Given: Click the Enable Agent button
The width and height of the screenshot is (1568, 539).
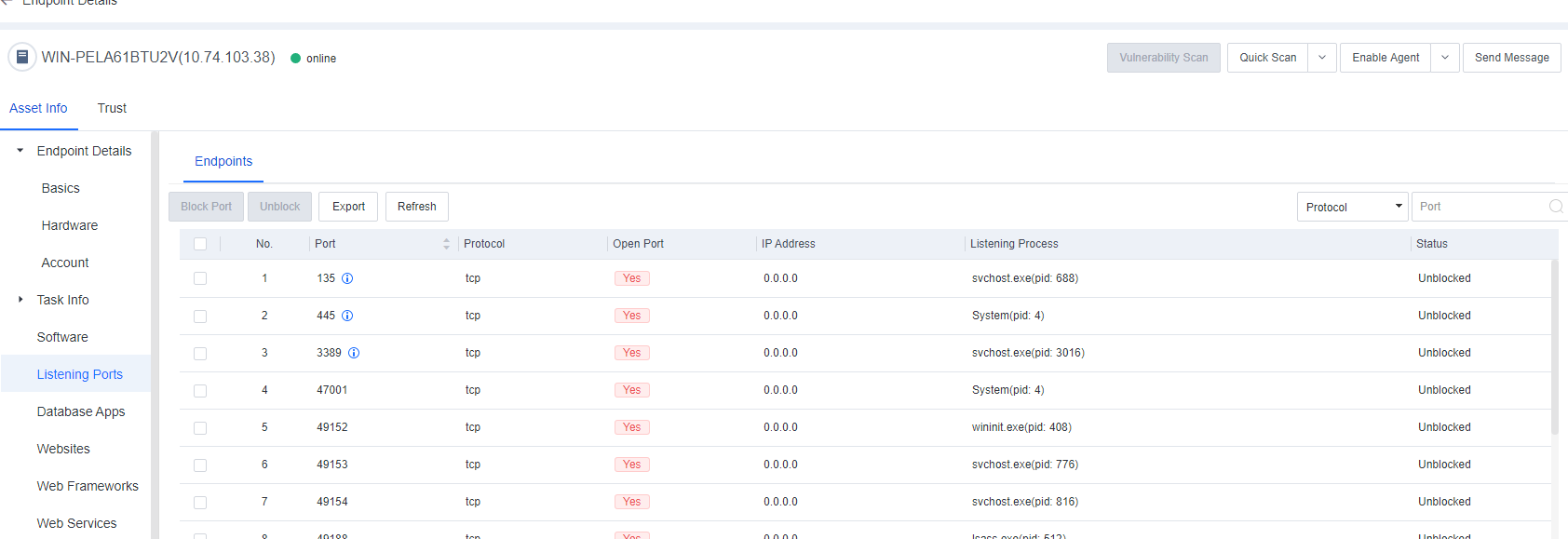Looking at the screenshot, I should (1386, 58).
